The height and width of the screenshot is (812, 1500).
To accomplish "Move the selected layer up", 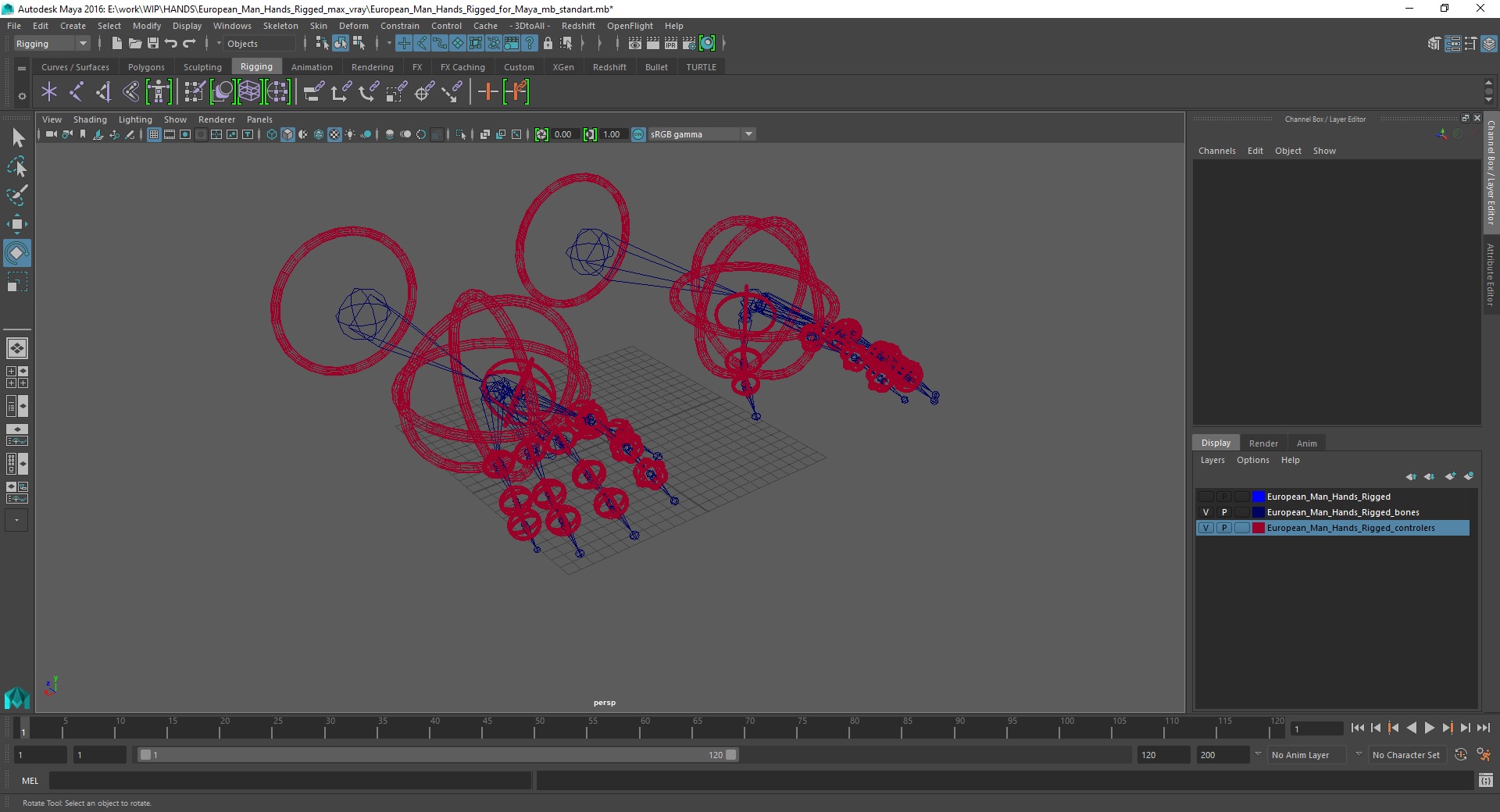I will pyautogui.click(x=1411, y=475).
